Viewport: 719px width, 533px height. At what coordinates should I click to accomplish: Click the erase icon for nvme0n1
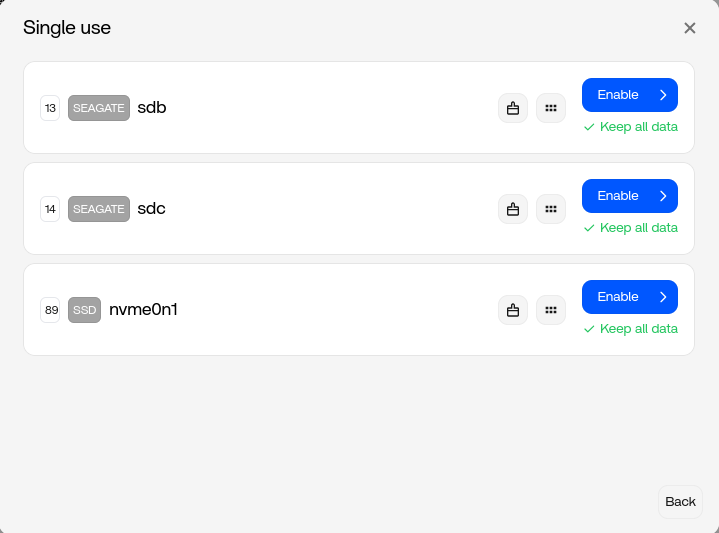(513, 310)
